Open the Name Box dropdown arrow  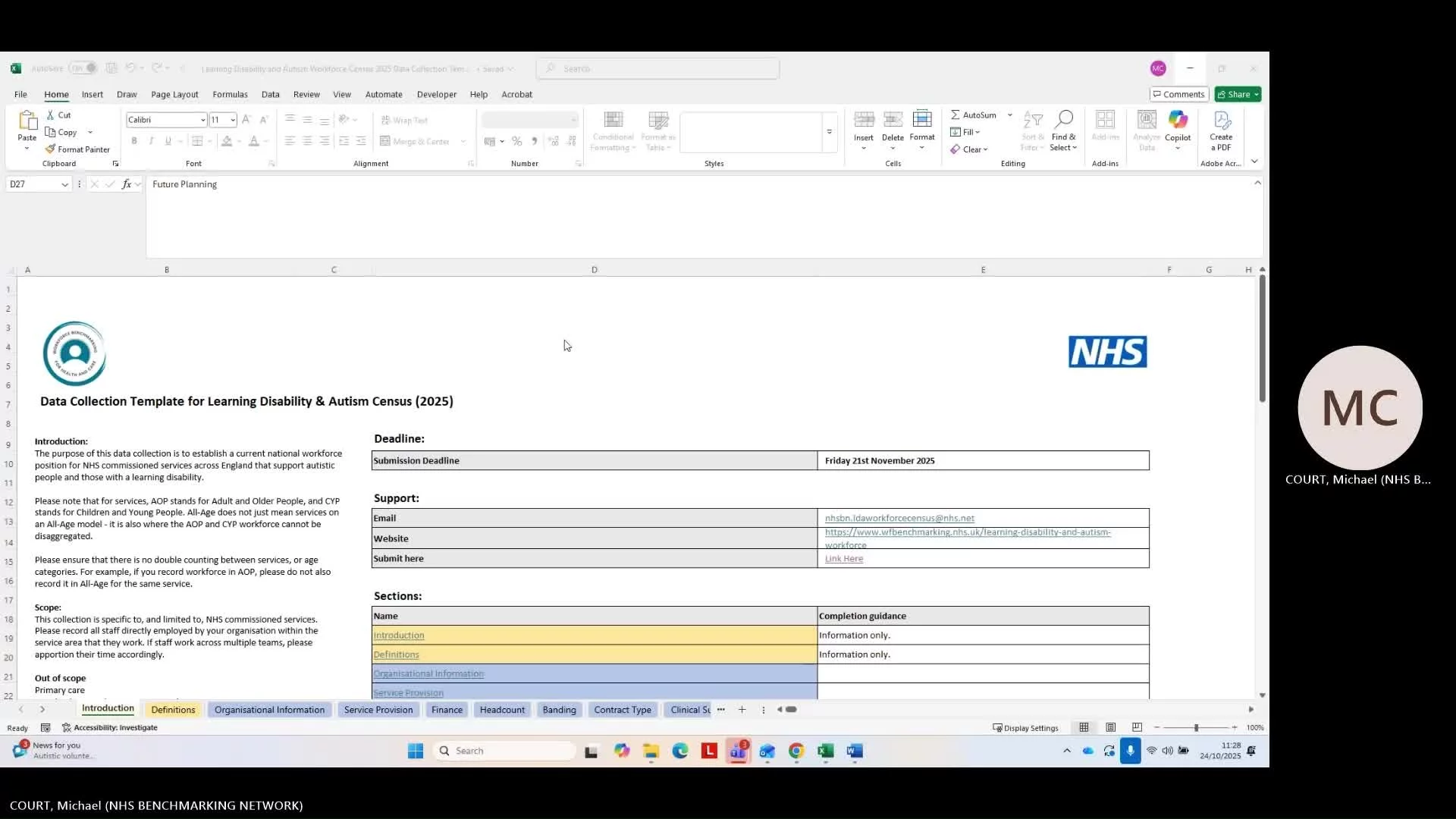pos(64,184)
